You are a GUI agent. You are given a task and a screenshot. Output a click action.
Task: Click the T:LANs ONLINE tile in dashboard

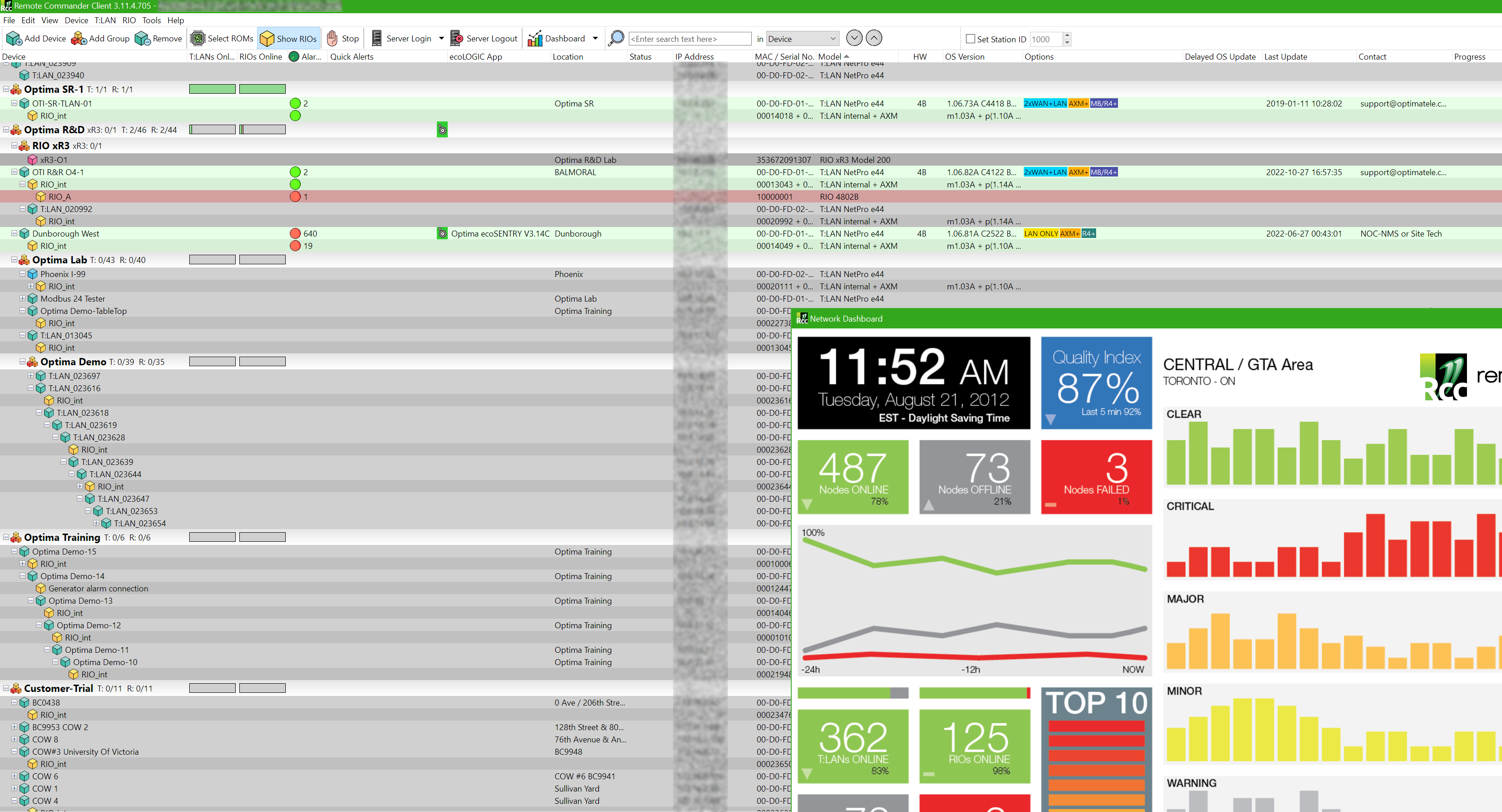tap(853, 746)
